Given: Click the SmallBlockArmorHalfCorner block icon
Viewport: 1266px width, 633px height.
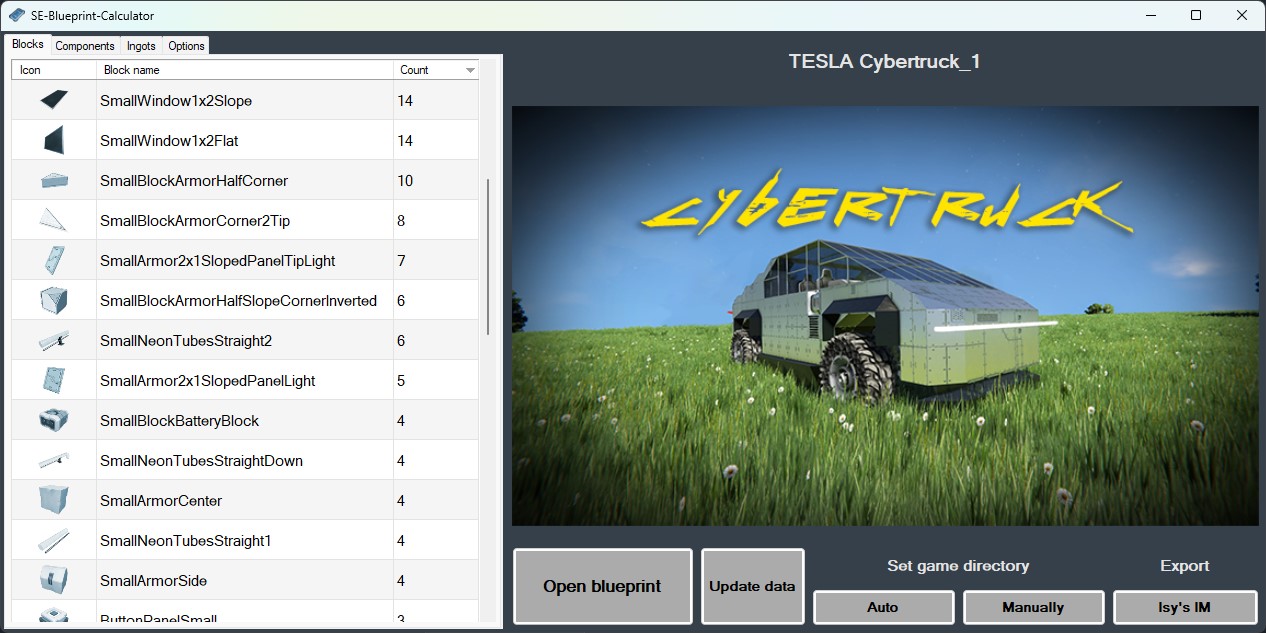Looking at the screenshot, I should pos(53,180).
